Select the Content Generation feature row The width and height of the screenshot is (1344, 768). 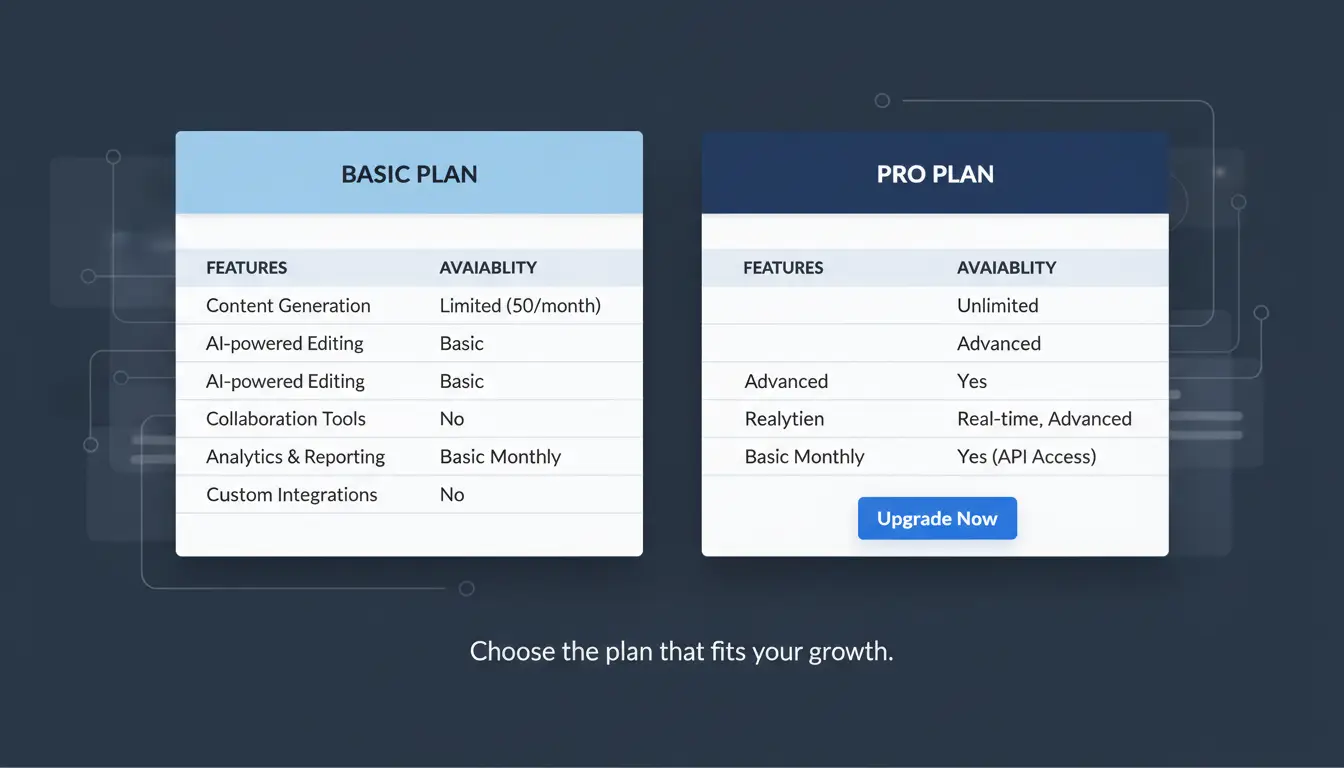288,305
